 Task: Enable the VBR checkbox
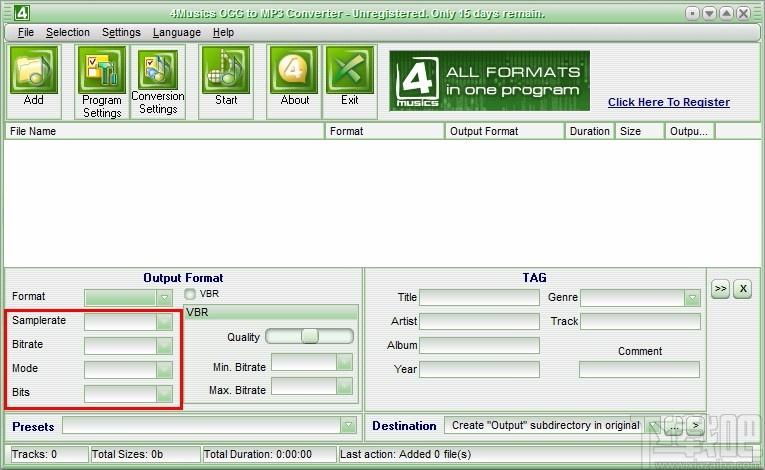point(190,294)
